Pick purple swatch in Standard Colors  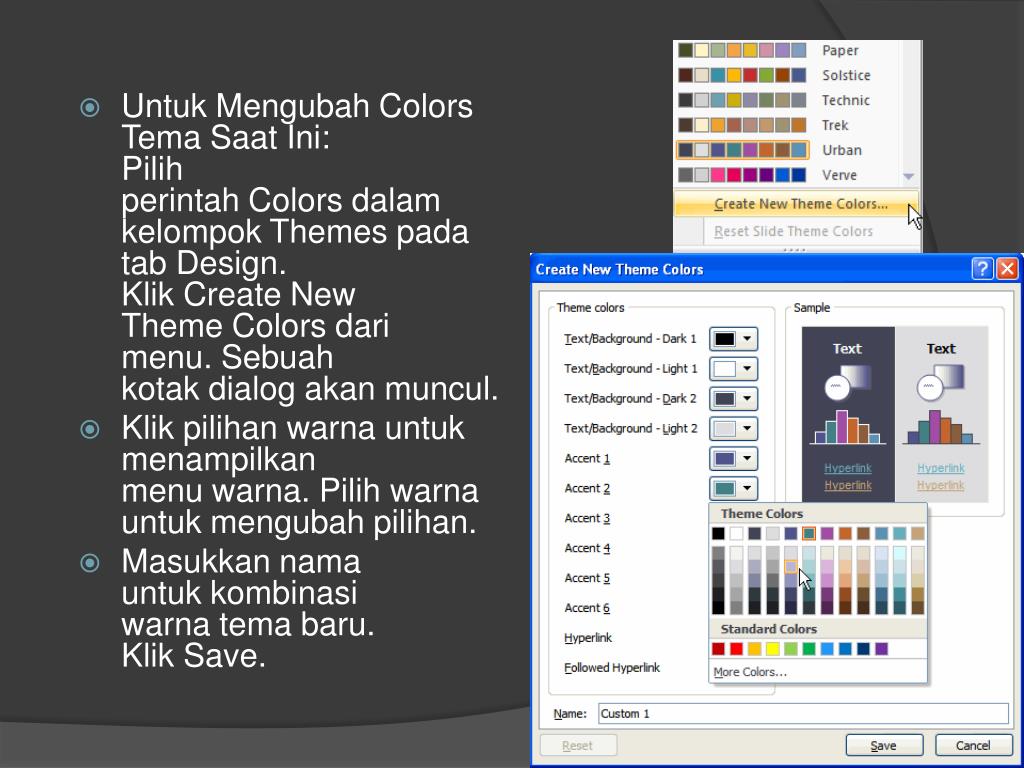click(882, 648)
